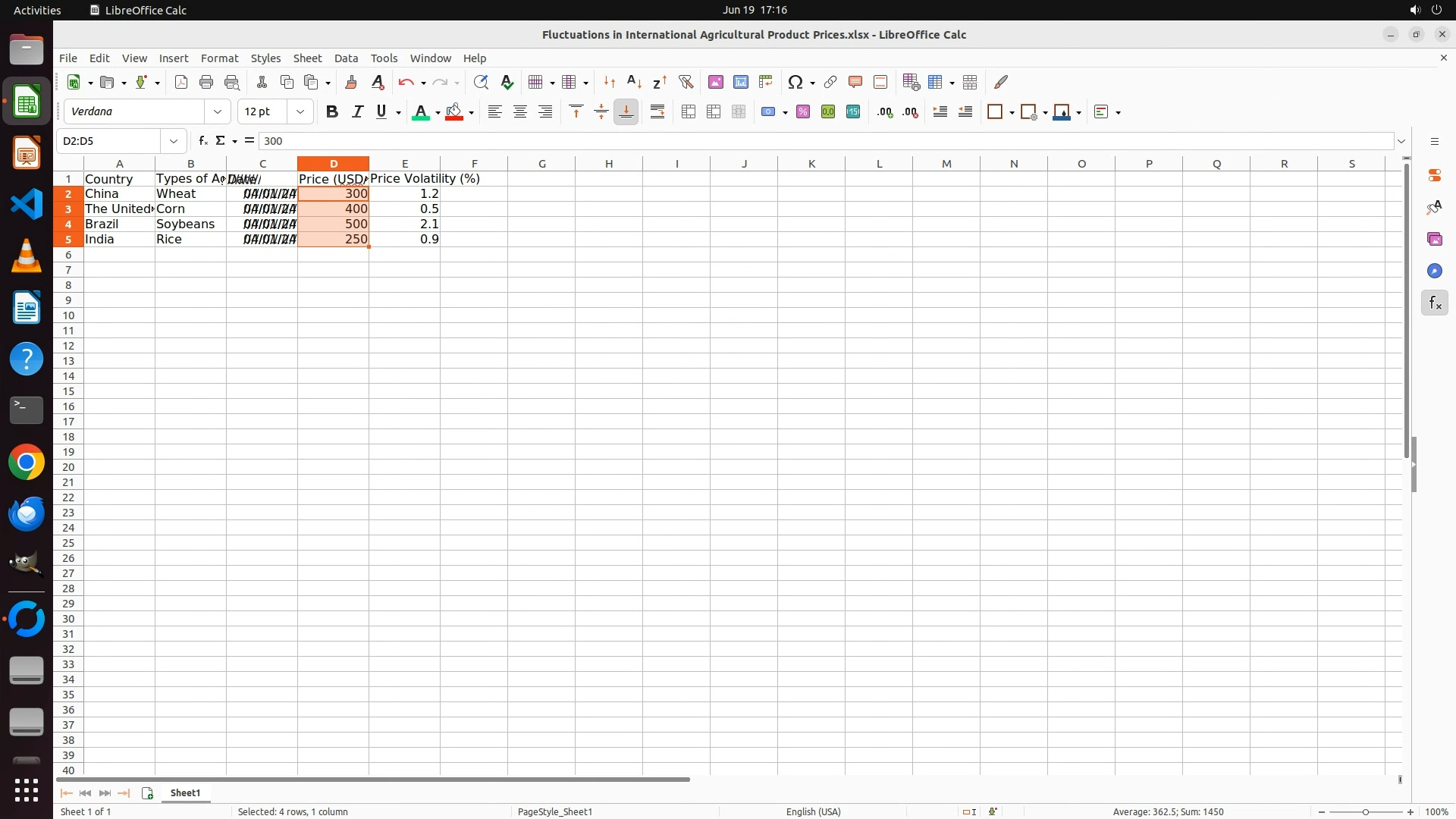Open the Data menu

coord(346,58)
